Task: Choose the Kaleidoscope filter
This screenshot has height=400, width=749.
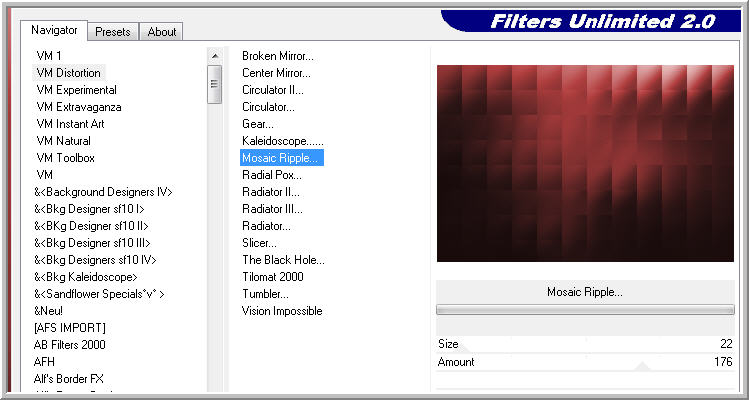Action: (x=282, y=141)
